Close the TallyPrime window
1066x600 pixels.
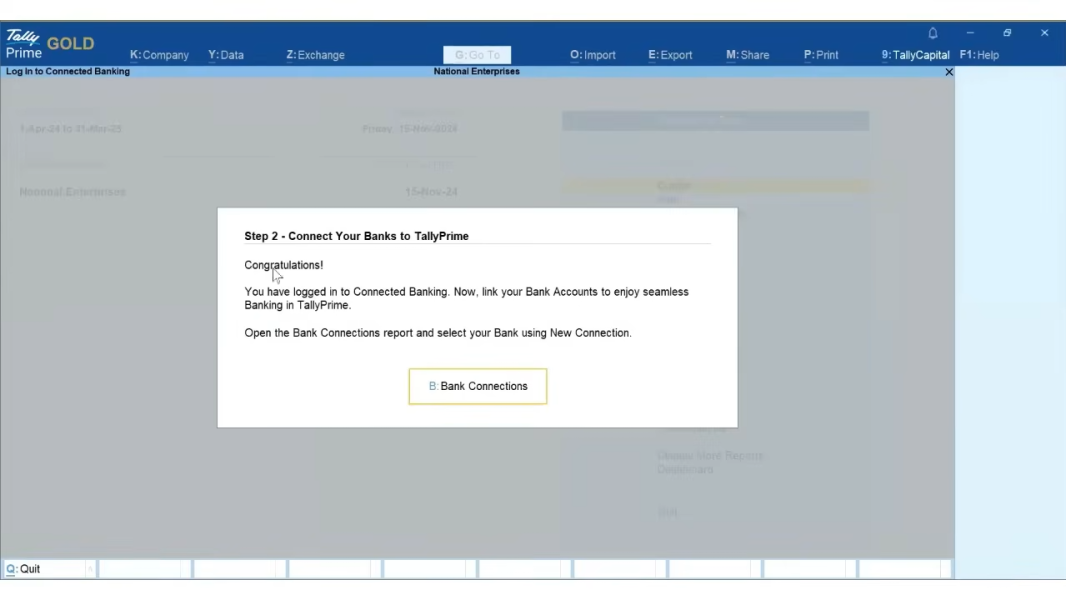[x=1044, y=33]
